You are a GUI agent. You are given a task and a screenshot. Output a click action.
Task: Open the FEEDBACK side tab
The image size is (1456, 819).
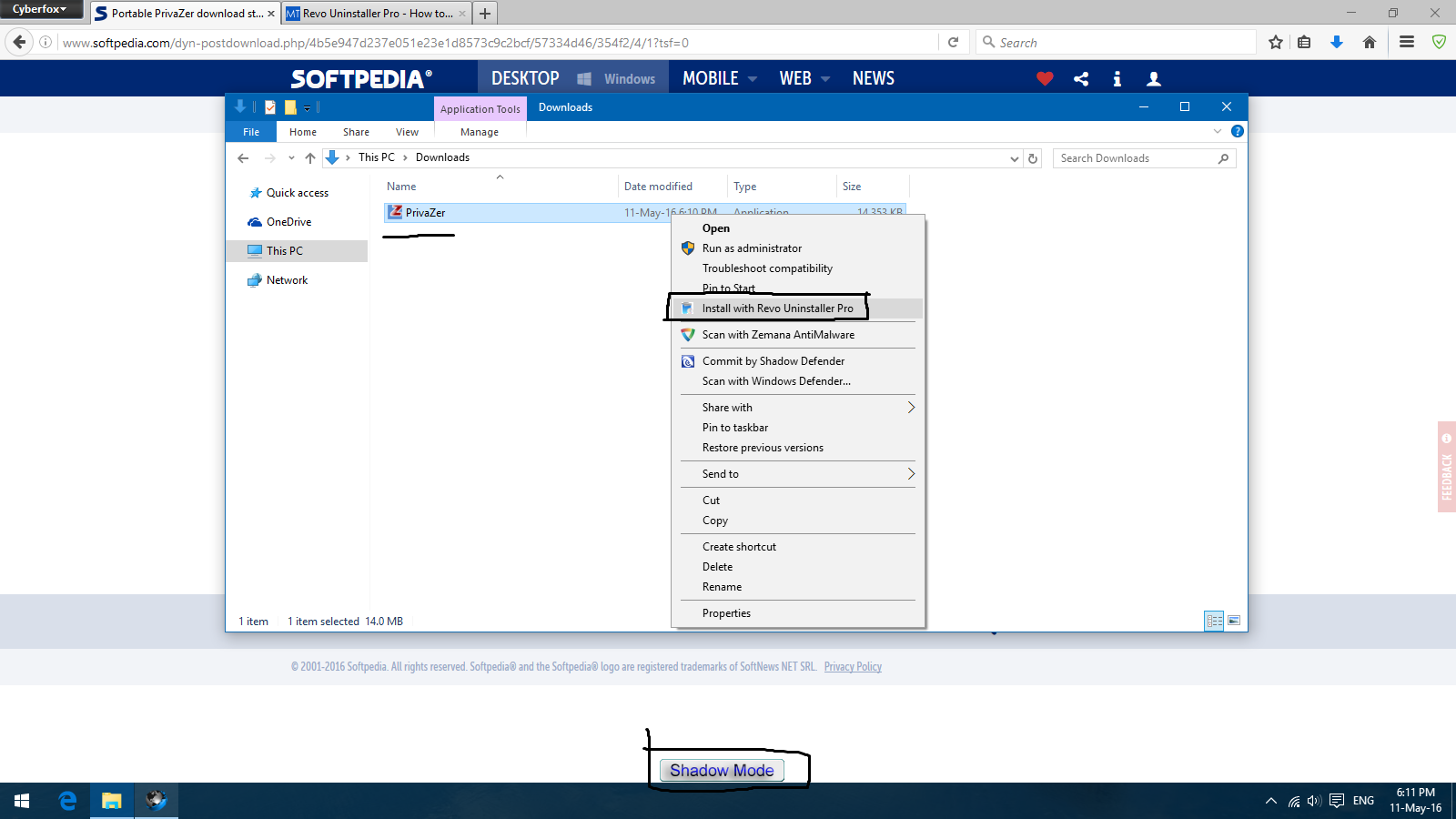(x=1447, y=467)
